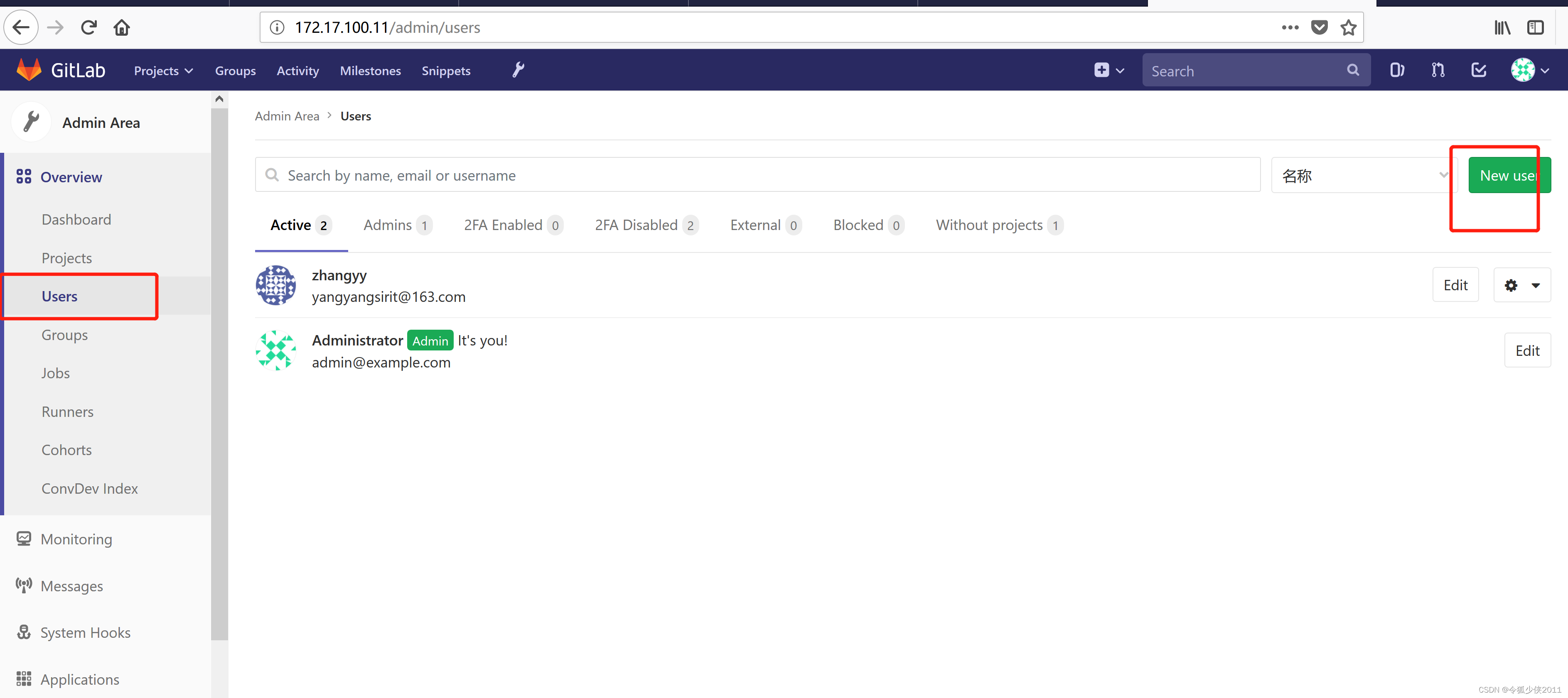The height and width of the screenshot is (698, 1568).
Task: Click zhangyy's user avatar
Action: 276,285
